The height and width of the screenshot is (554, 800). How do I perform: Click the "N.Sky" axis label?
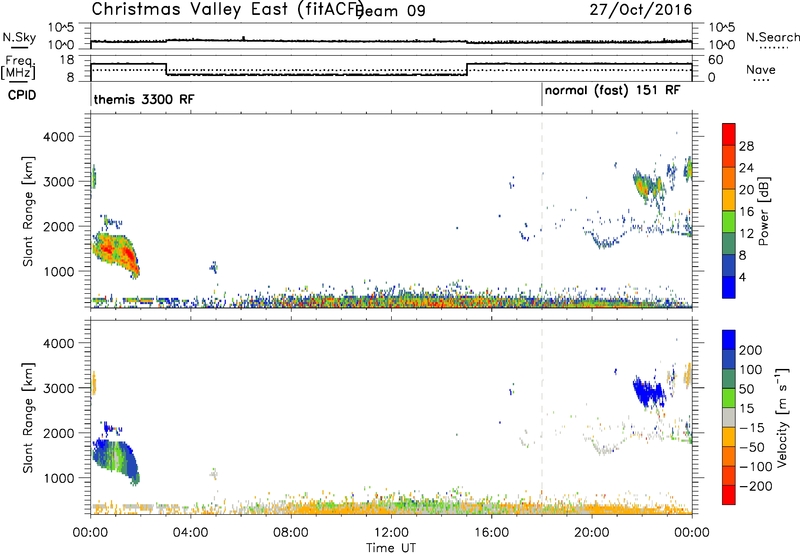click(x=19, y=37)
